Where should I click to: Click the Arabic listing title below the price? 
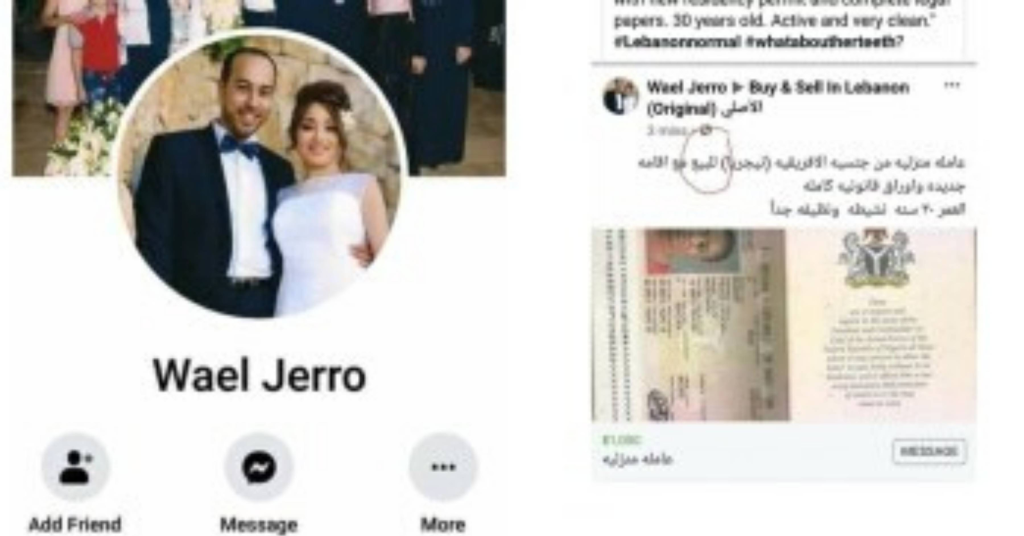637,459
